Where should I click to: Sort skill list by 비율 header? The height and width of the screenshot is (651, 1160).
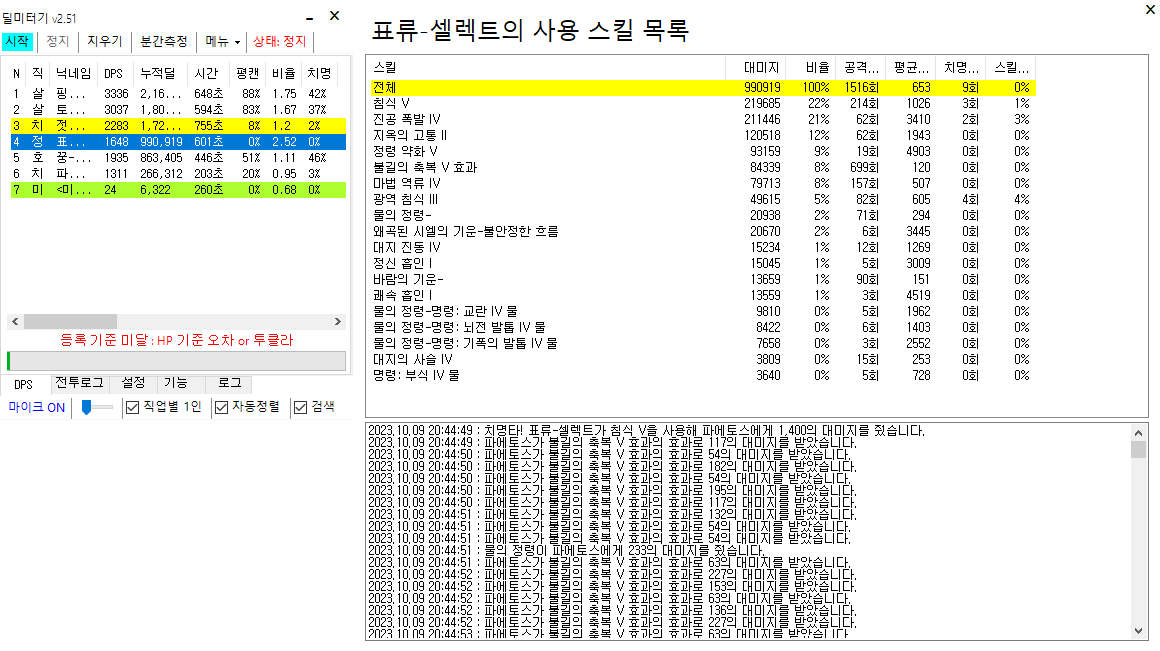pos(811,67)
